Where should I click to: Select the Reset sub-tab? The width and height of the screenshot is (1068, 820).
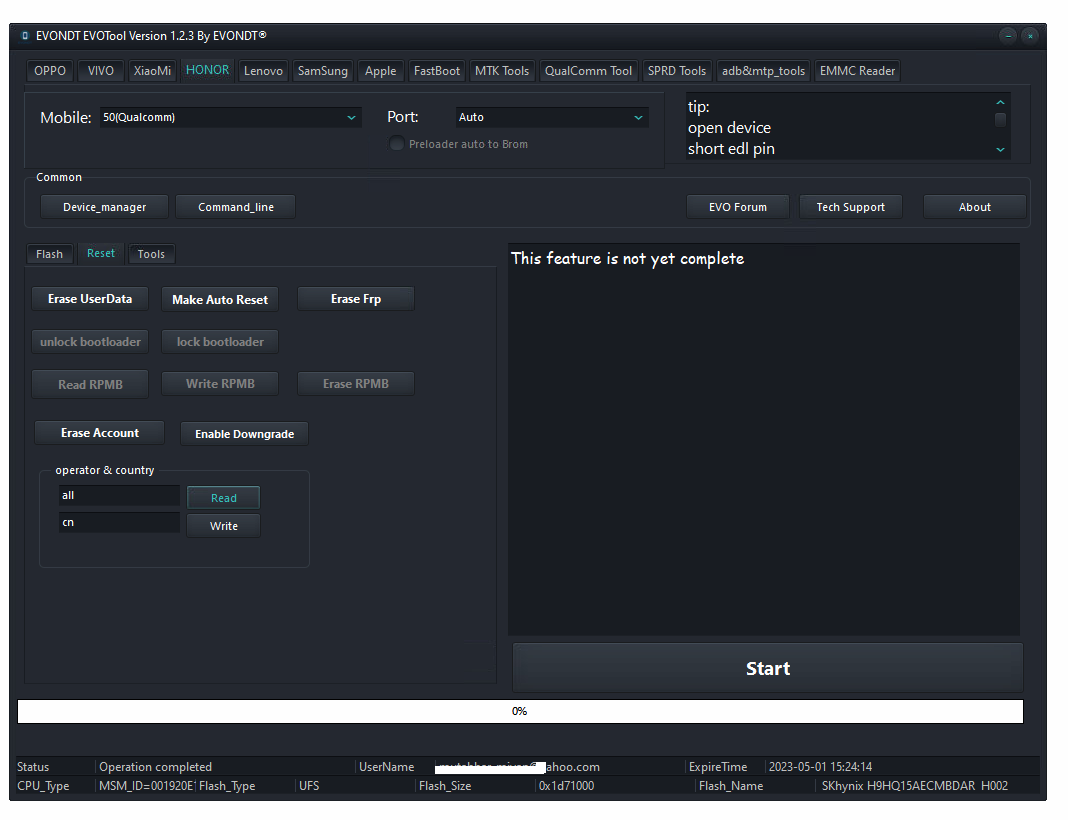tap(101, 253)
